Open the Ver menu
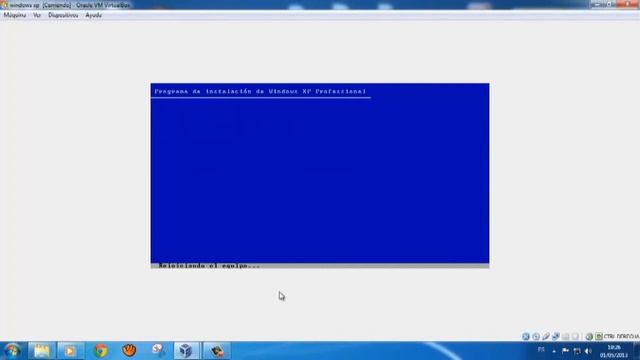This screenshot has width=640, height=360. coord(37,15)
